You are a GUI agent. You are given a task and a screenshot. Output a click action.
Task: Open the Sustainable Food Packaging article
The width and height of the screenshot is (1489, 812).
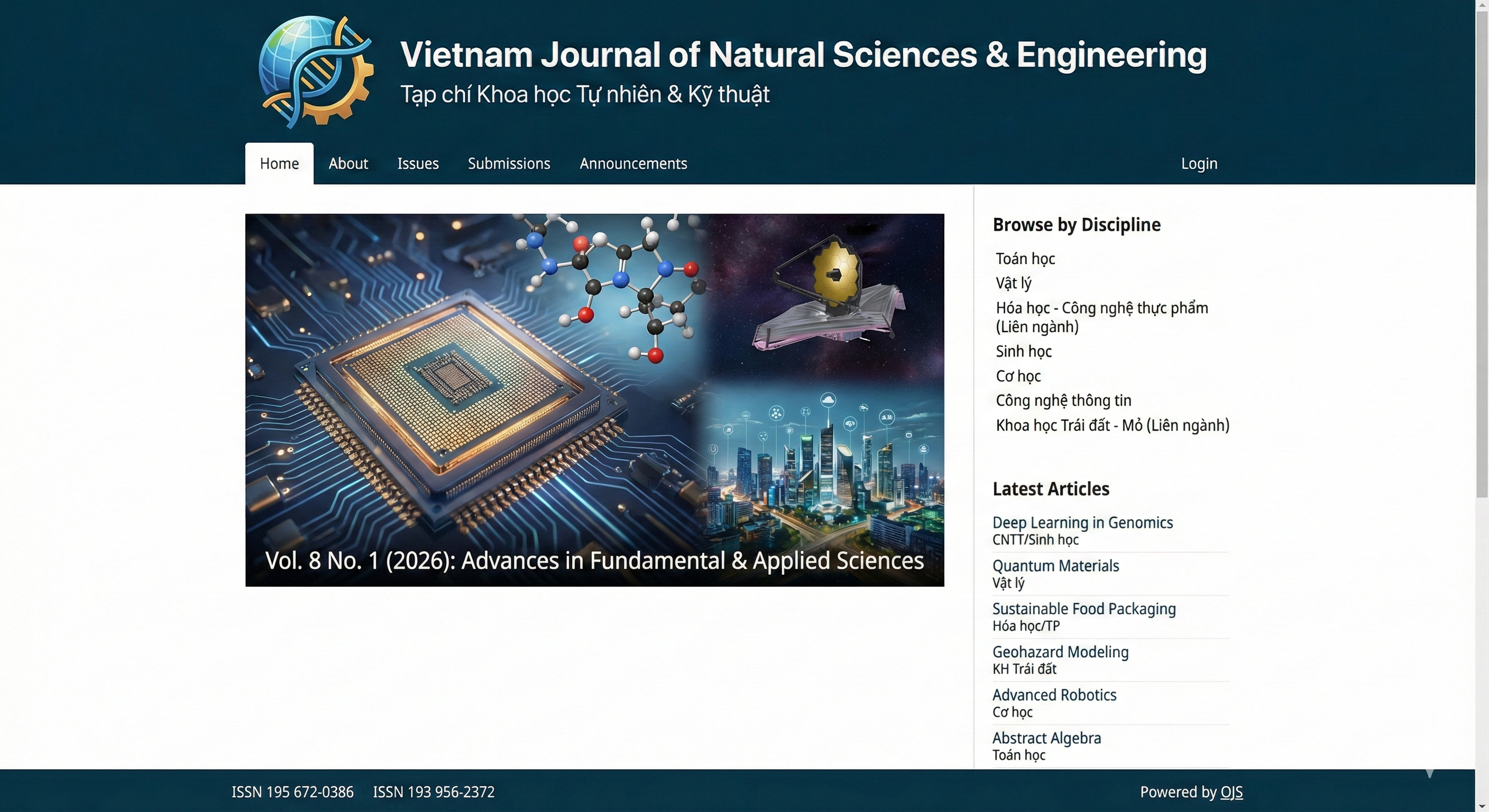[1083, 608]
